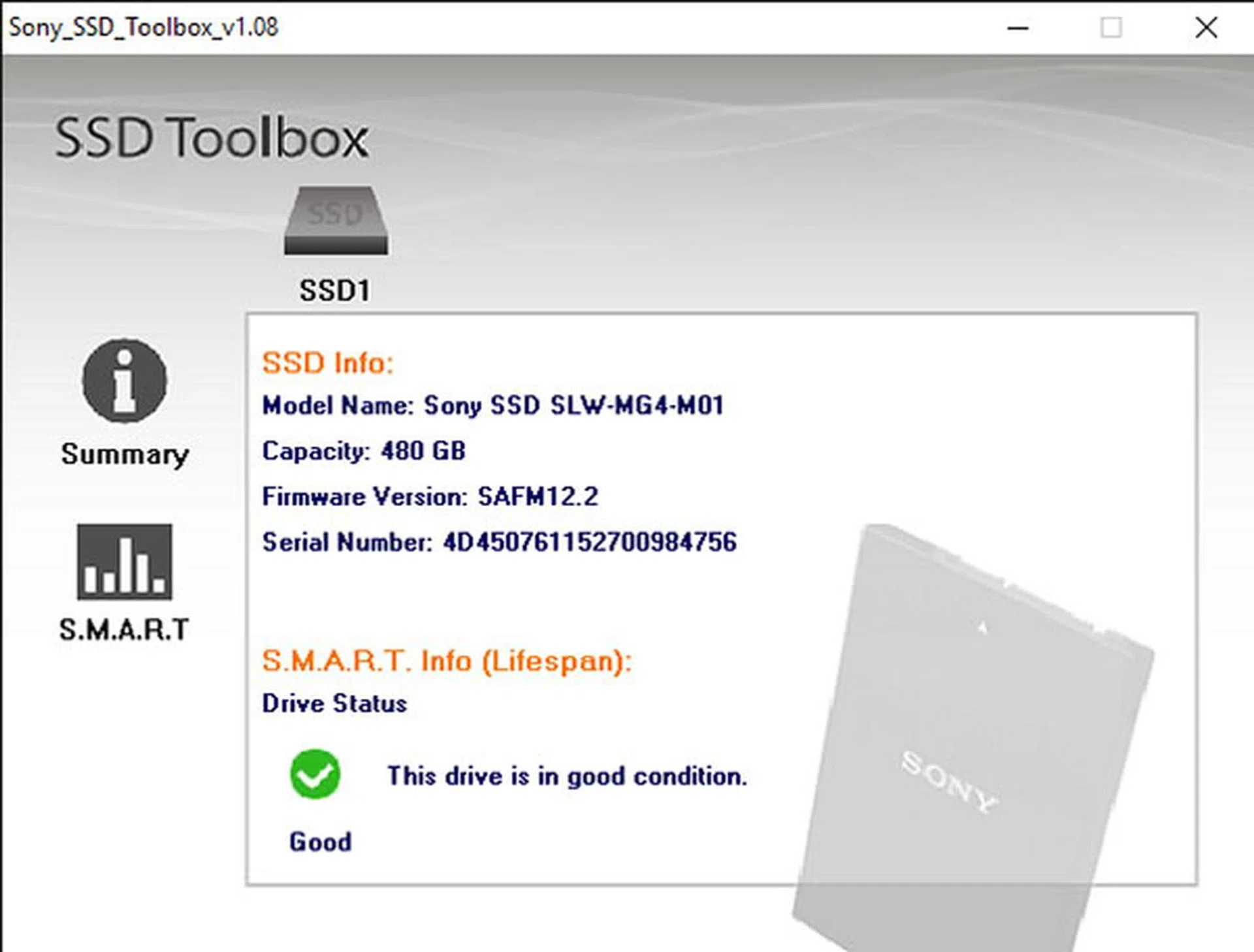Switch to the Summary tab label

point(124,454)
